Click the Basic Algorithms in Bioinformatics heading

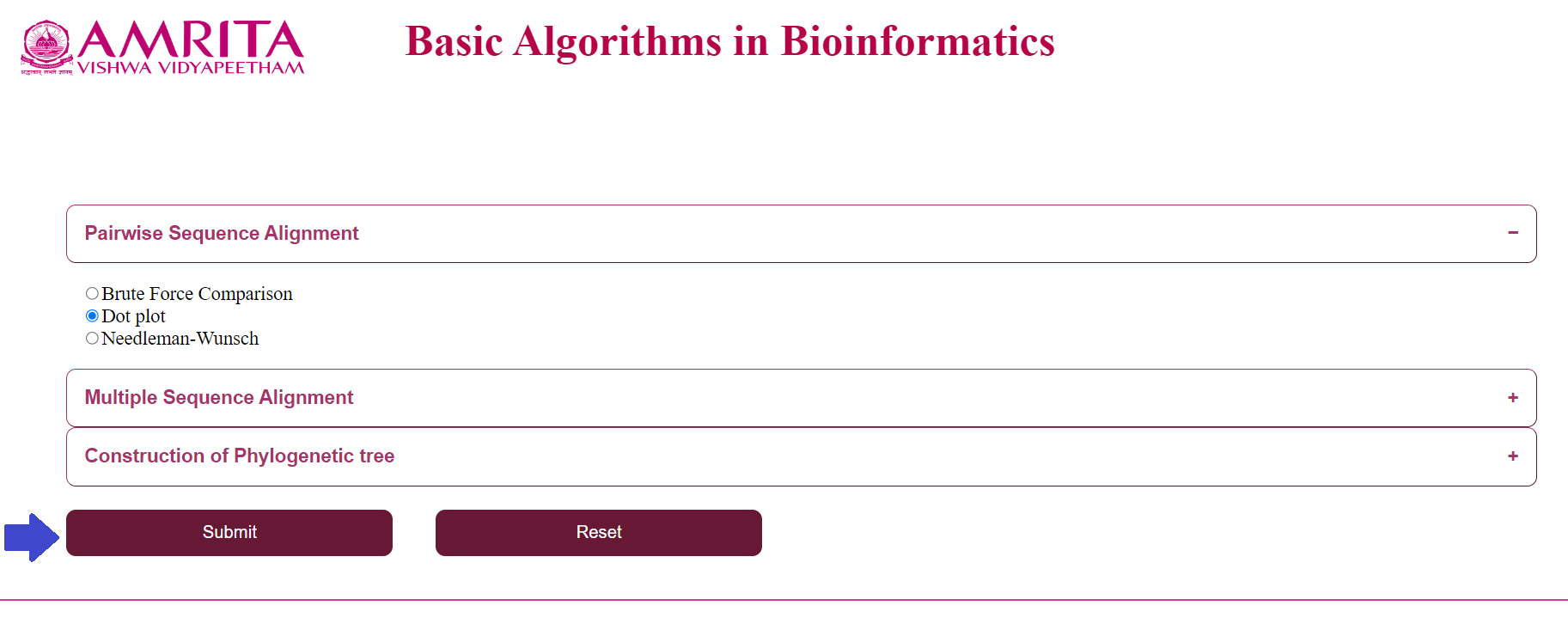tap(729, 41)
